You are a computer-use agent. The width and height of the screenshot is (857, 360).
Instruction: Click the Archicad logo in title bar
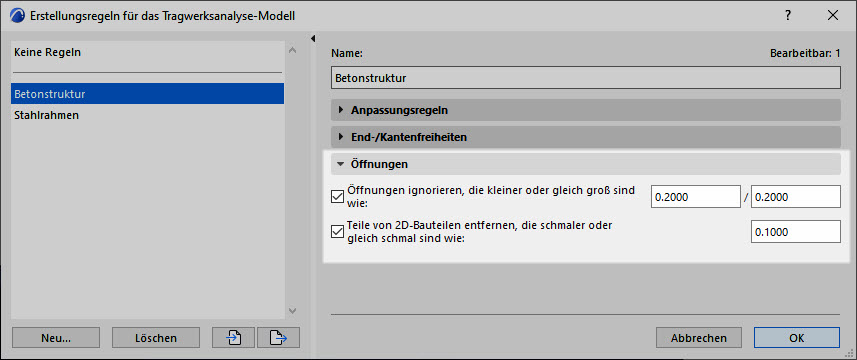(x=17, y=16)
